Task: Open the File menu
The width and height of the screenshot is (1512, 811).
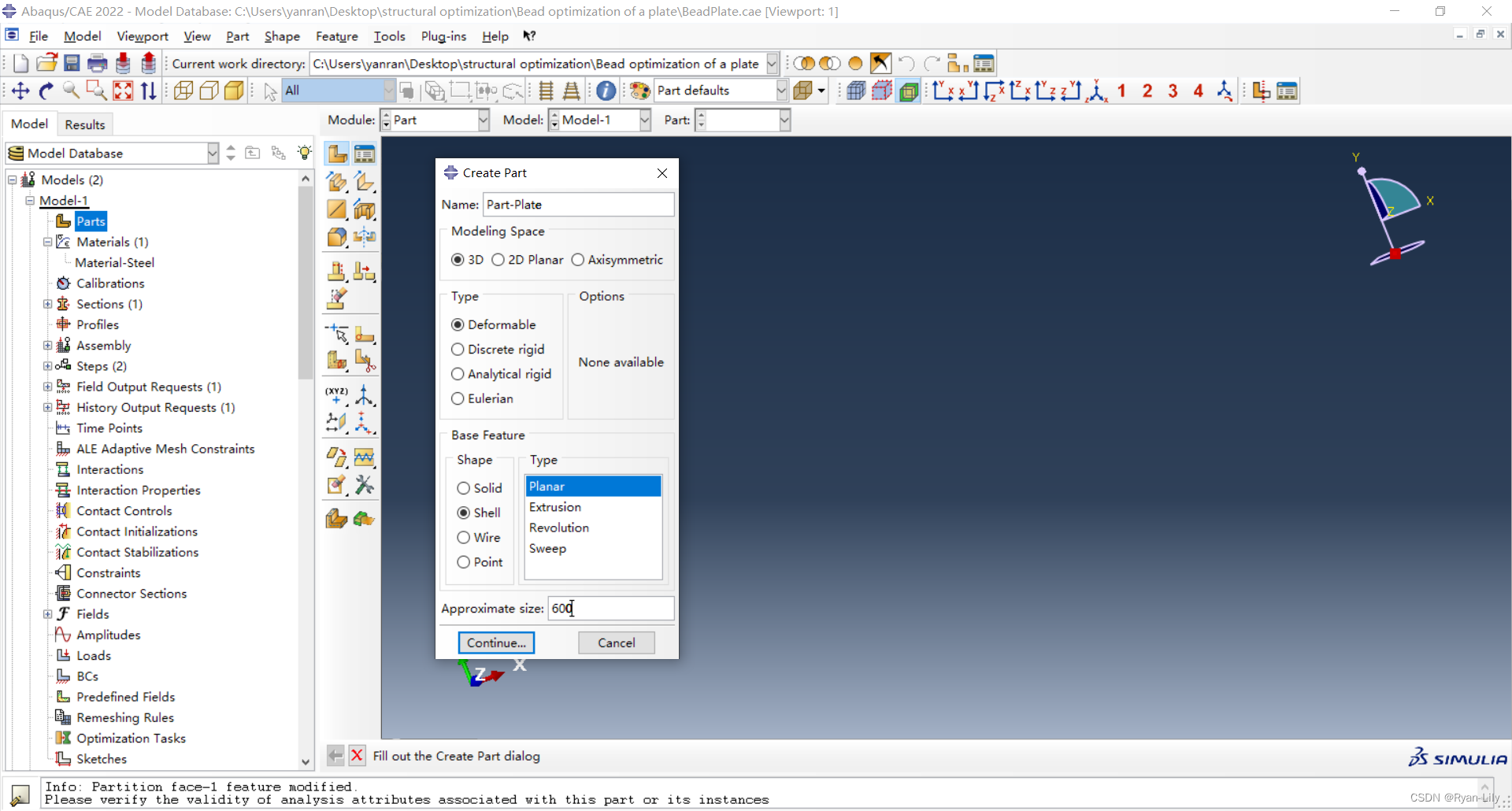Action: click(x=38, y=36)
